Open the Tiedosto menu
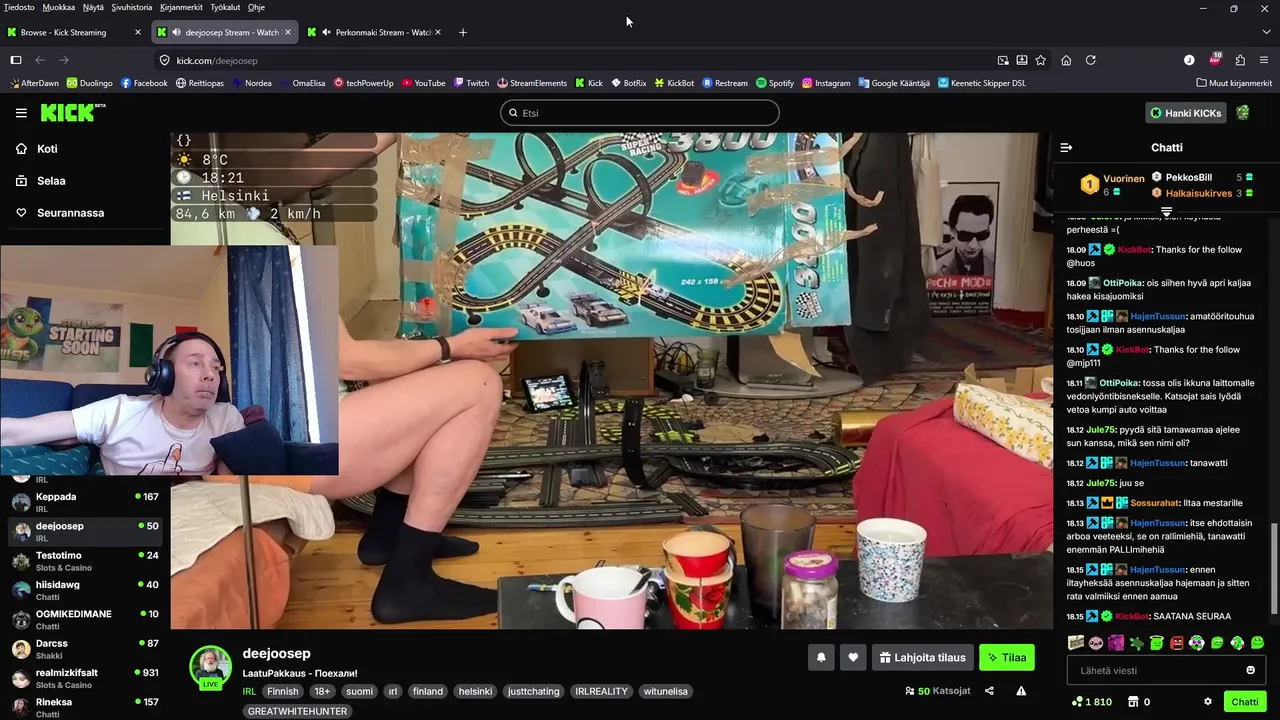Screen dimensions: 1280x720 (19, 7)
